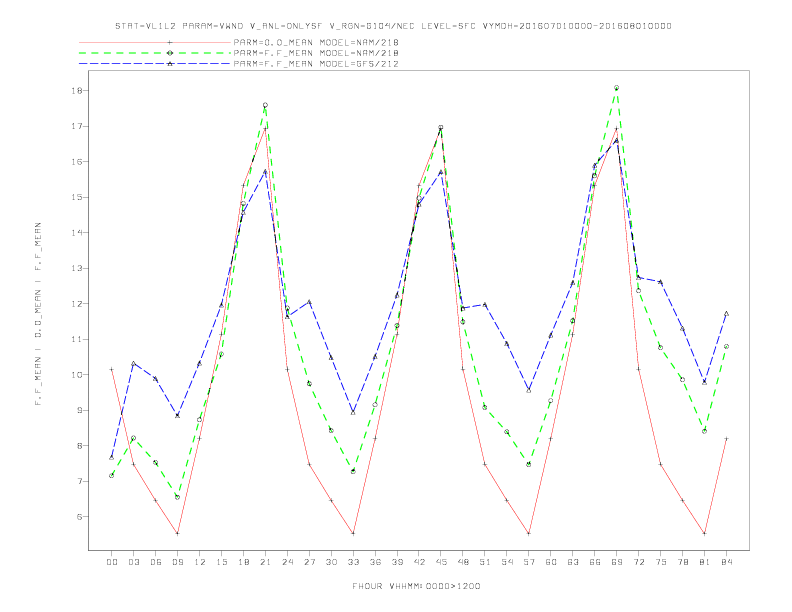The height and width of the screenshot is (612, 792).
Task: Click x-axis tick label 09
Action: [x=177, y=562]
